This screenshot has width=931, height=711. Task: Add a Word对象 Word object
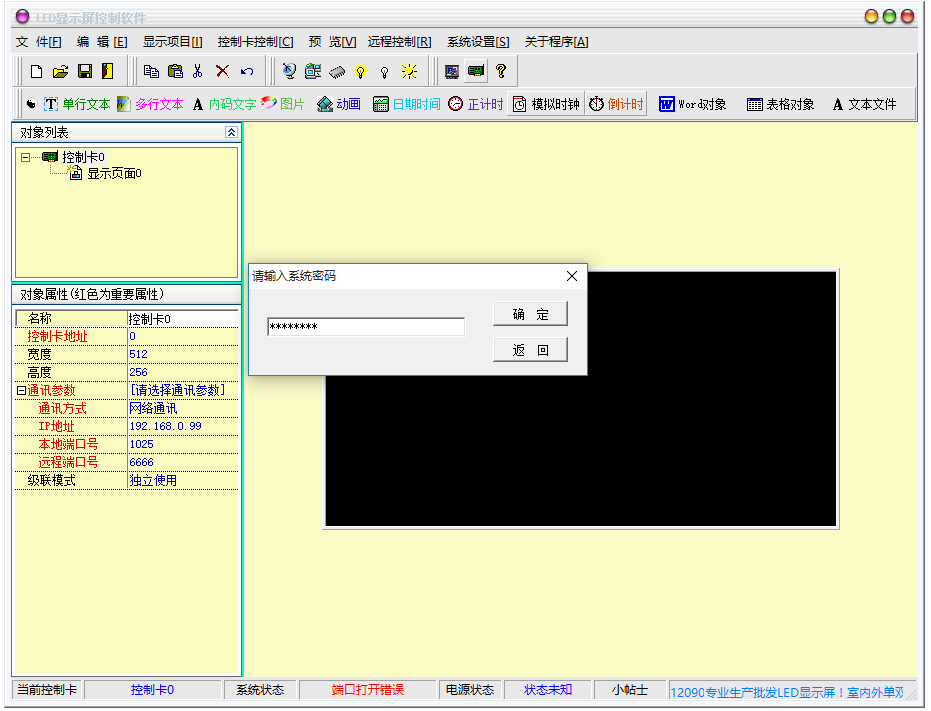click(x=691, y=103)
